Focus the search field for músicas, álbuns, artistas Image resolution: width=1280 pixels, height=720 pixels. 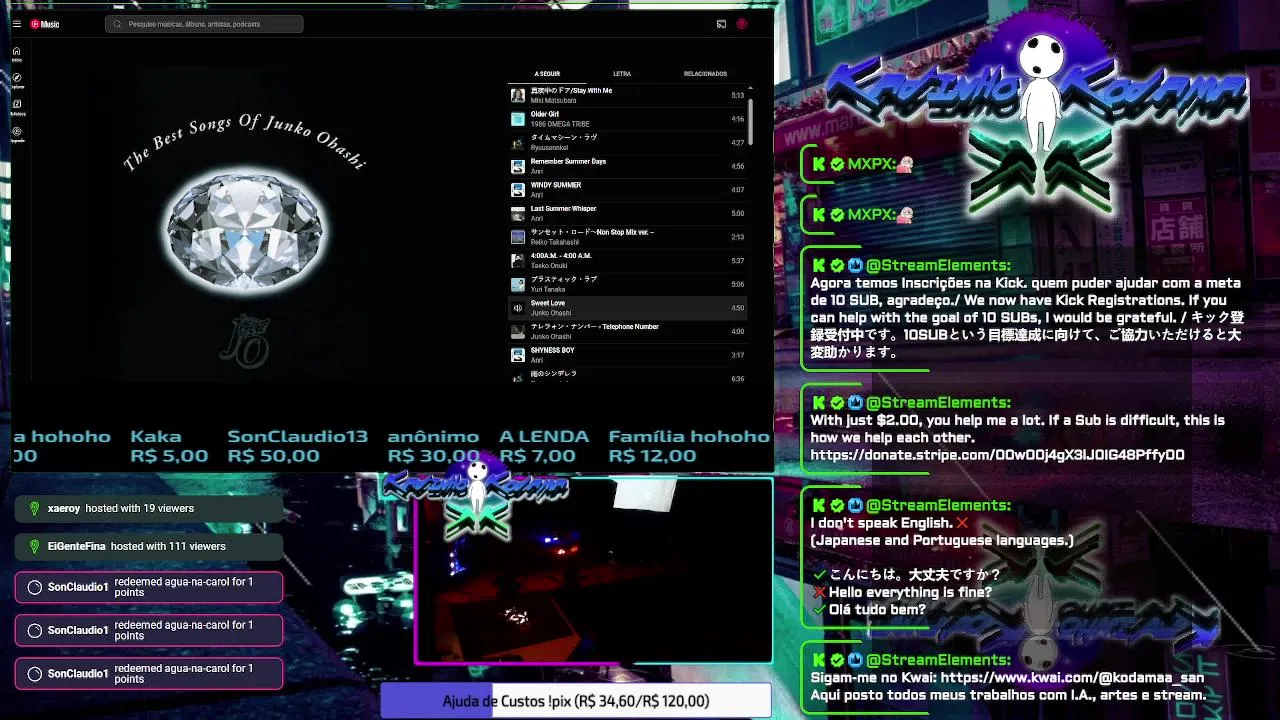(204, 24)
